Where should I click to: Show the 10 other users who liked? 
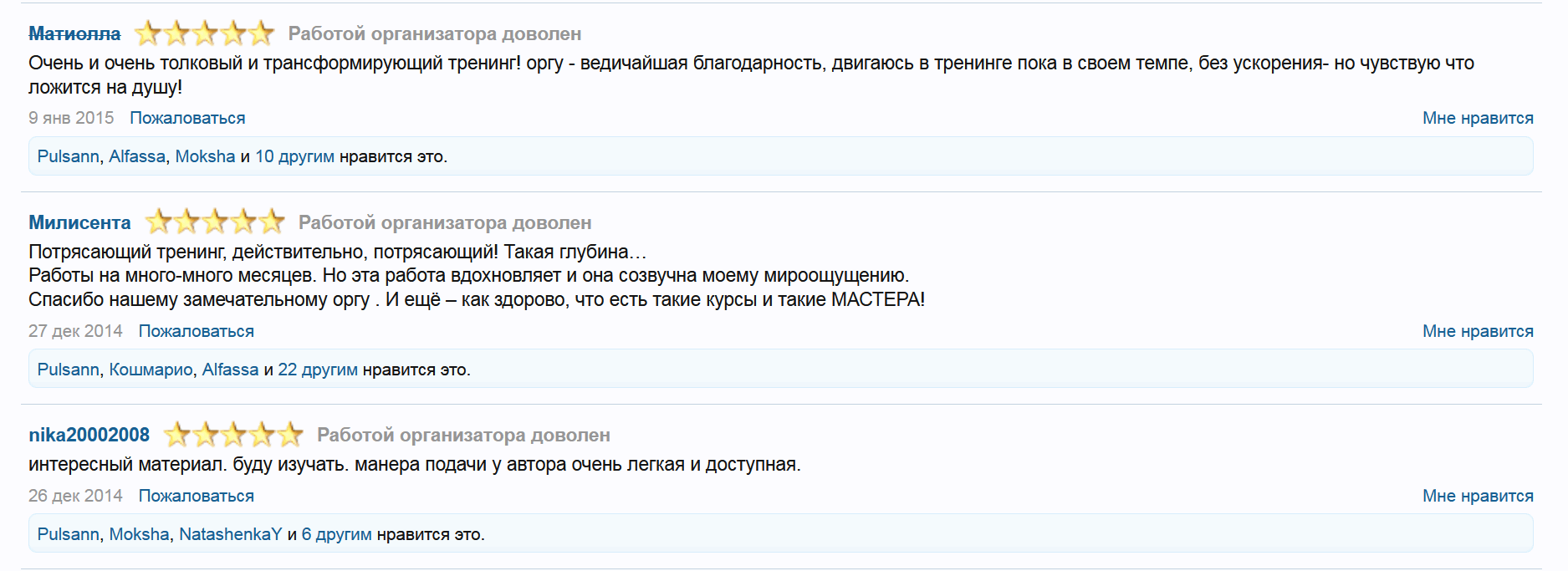click(x=294, y=156)
